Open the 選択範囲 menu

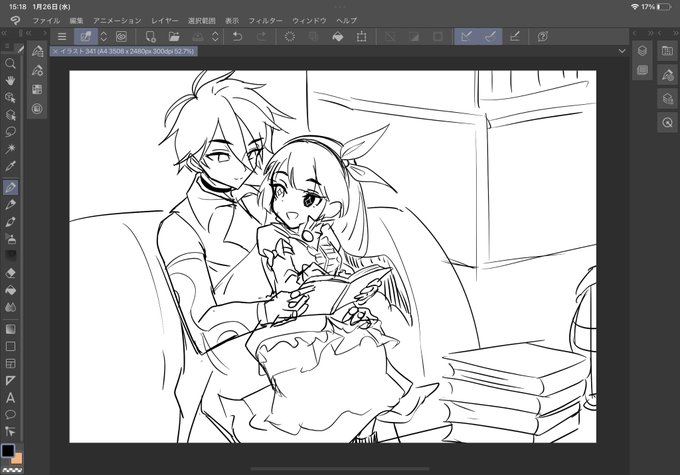tap(202, 20)
